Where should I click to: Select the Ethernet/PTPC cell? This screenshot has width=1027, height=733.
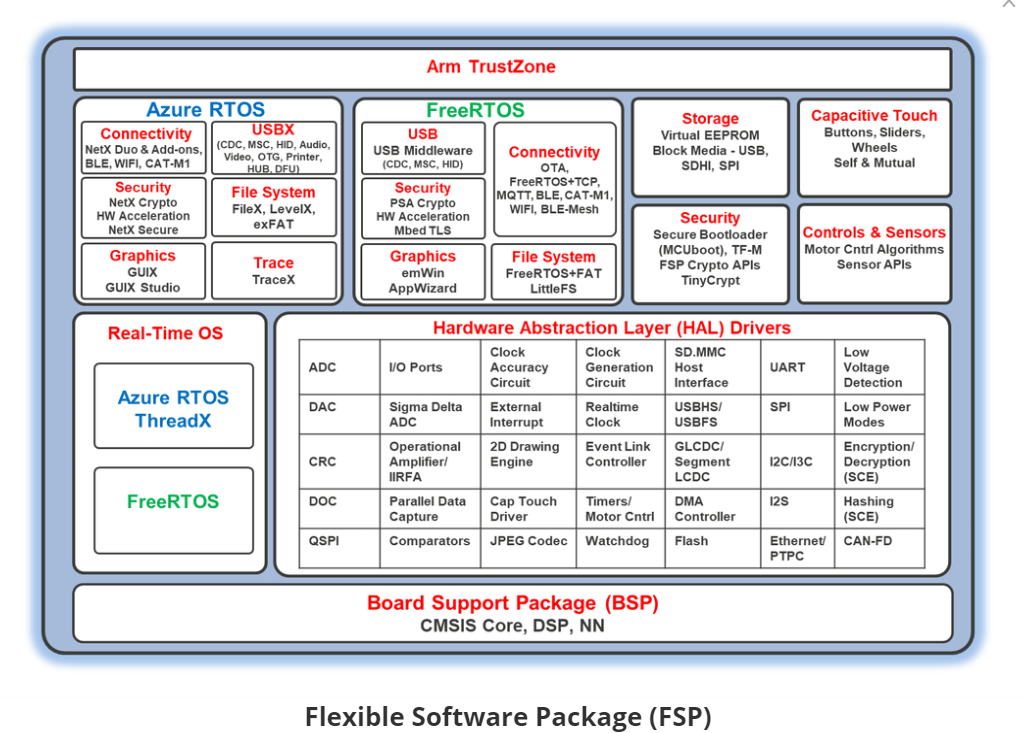798,548
